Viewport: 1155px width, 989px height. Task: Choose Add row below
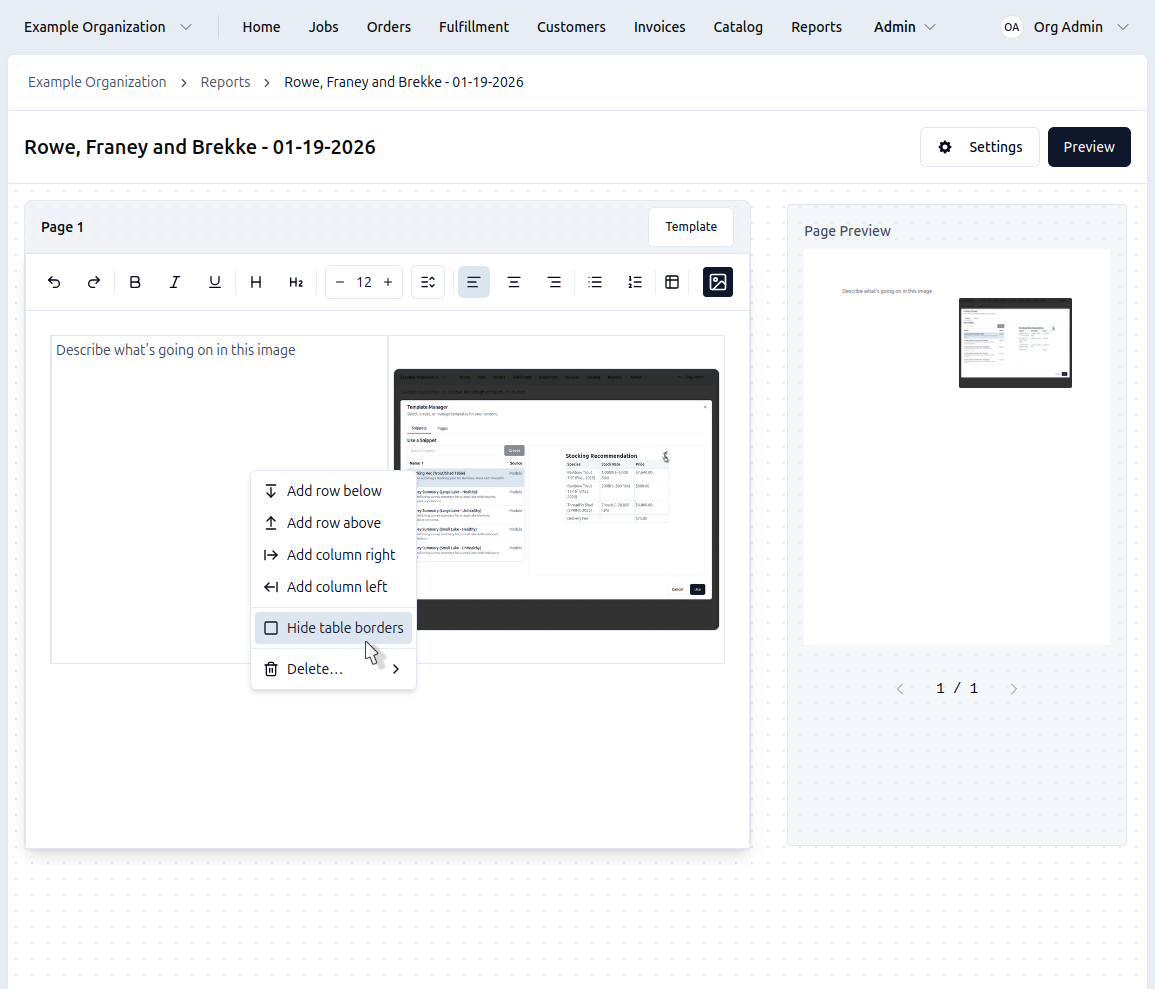(x=333, y=491)
